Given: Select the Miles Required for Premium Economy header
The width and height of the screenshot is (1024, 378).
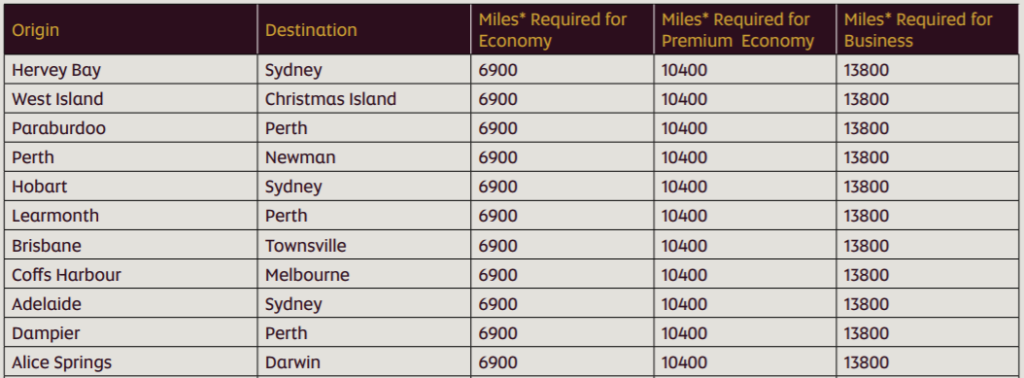Looking at the screenshot, I should [x=745, y=30].
